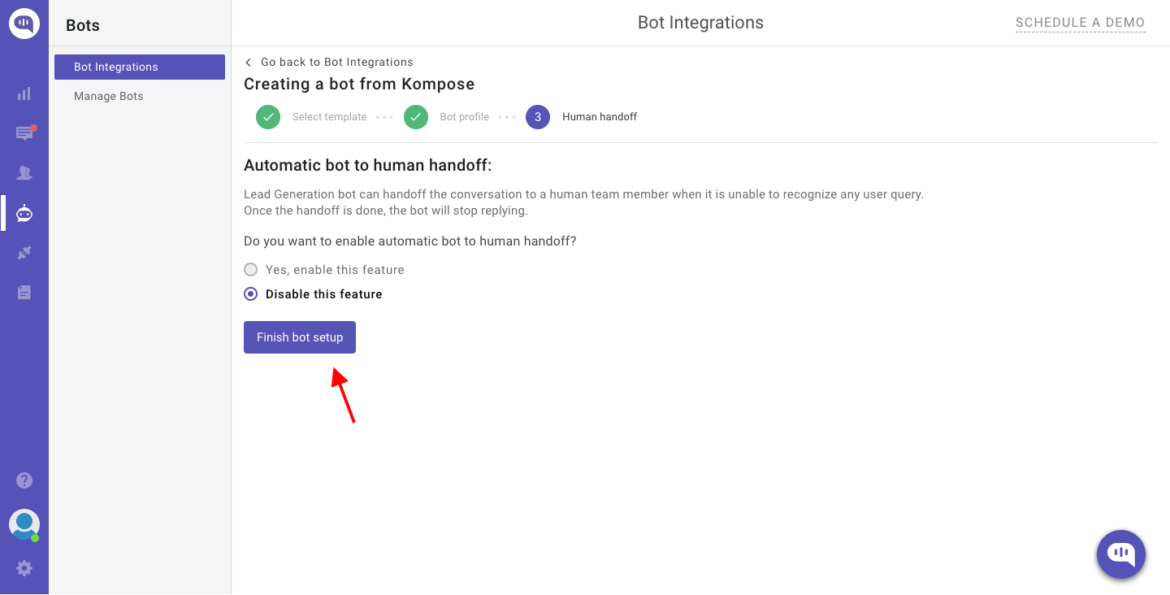Open the Kommunicate logo home icon
Screen dimensions: 1170x595
click(23, 22)
